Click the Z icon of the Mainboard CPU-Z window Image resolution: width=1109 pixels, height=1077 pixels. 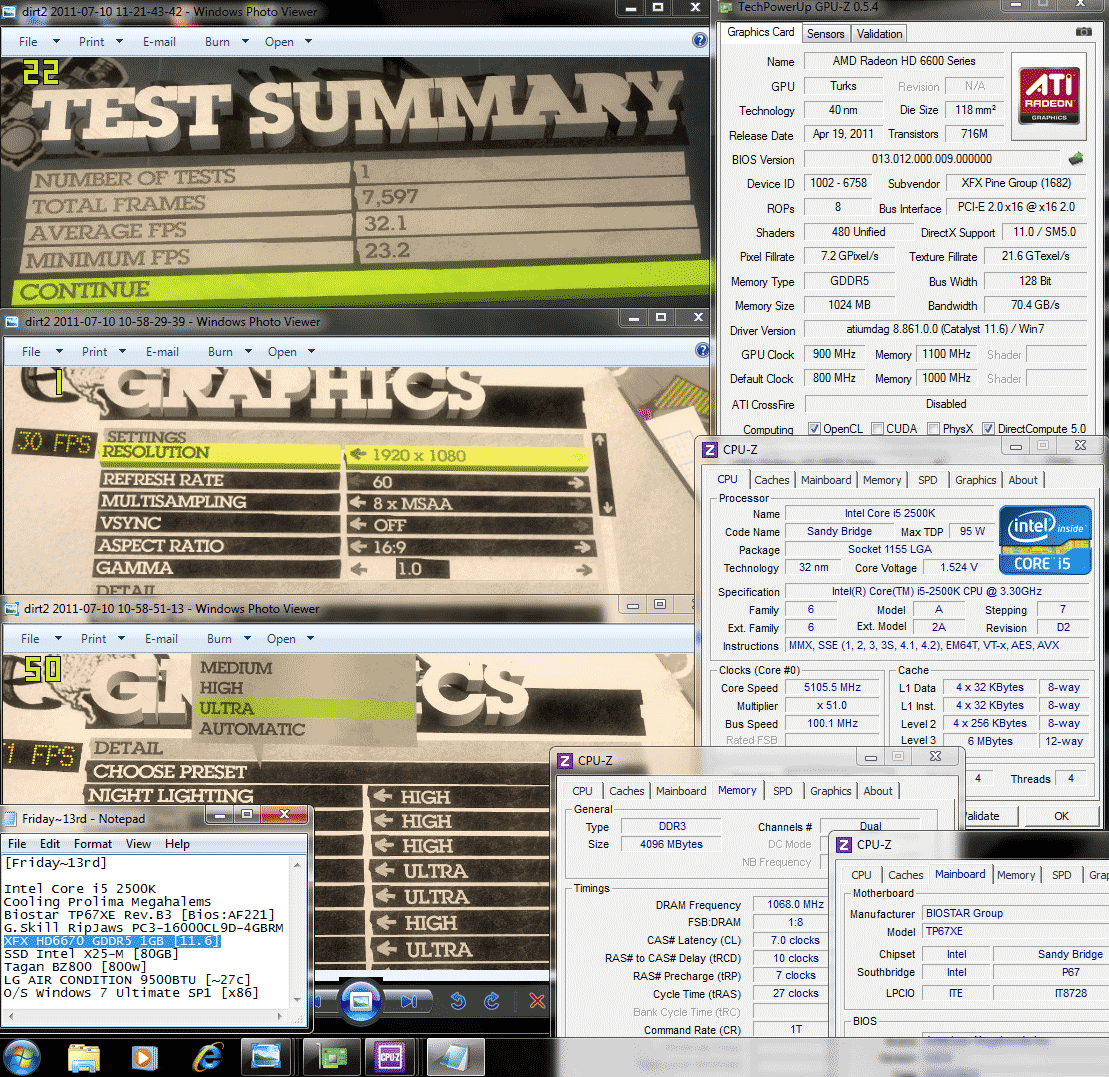(x=844, y=844)
